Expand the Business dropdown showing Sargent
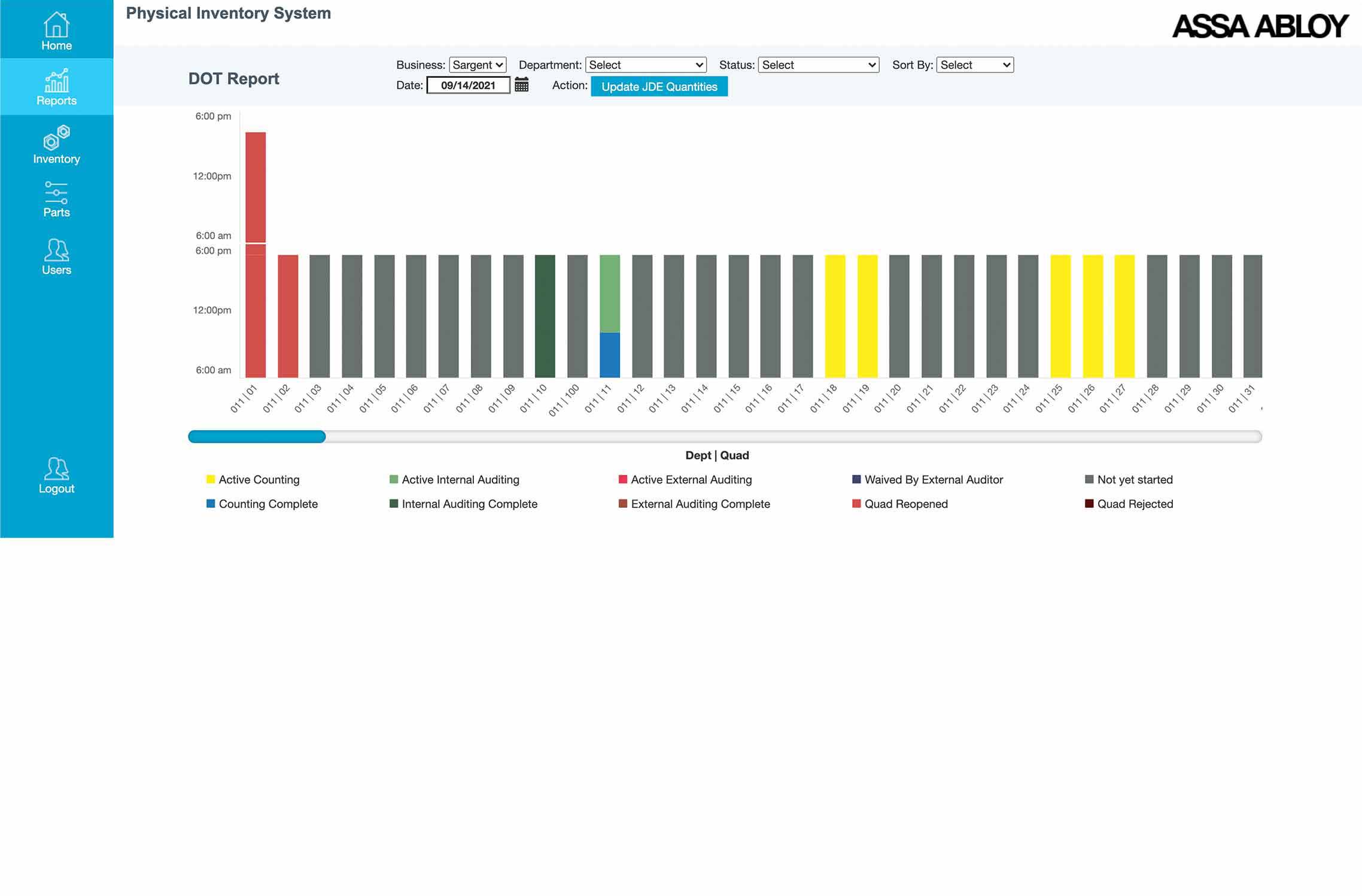 [478, 65]
